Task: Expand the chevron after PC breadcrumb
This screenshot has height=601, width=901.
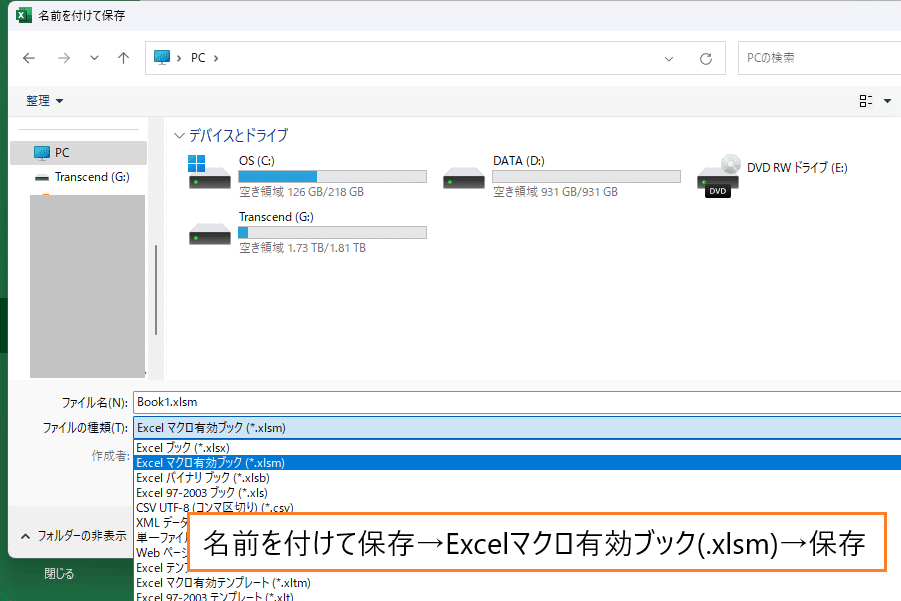Action: click(x=216, y=58)
